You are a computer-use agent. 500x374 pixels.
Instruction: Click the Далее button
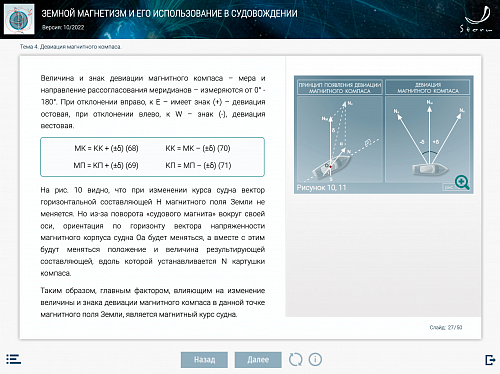[x=258, y=360]
